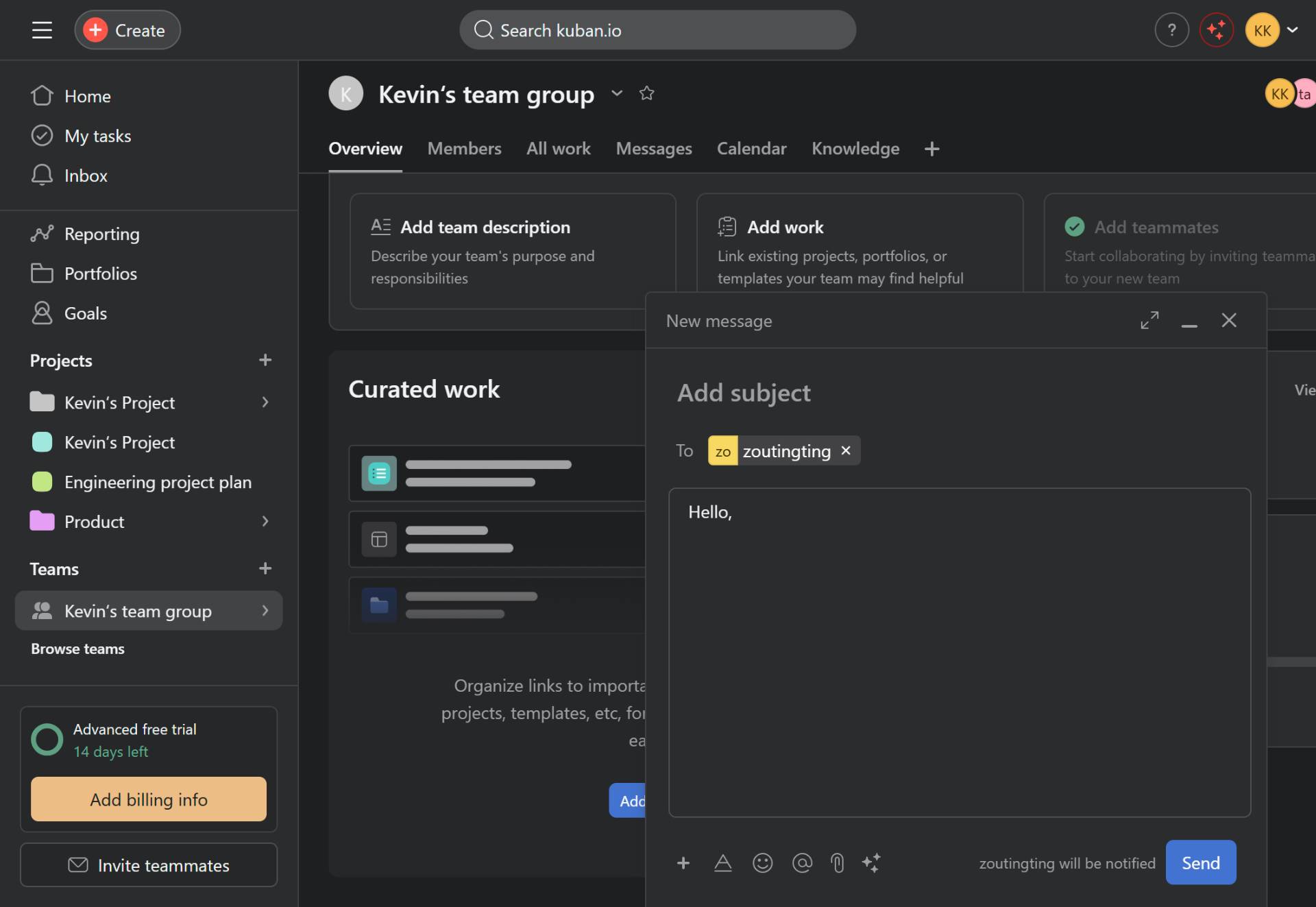Open the Knowledge tab
The height and width of the screenshot is (907, 1316).
pos(855,149)
